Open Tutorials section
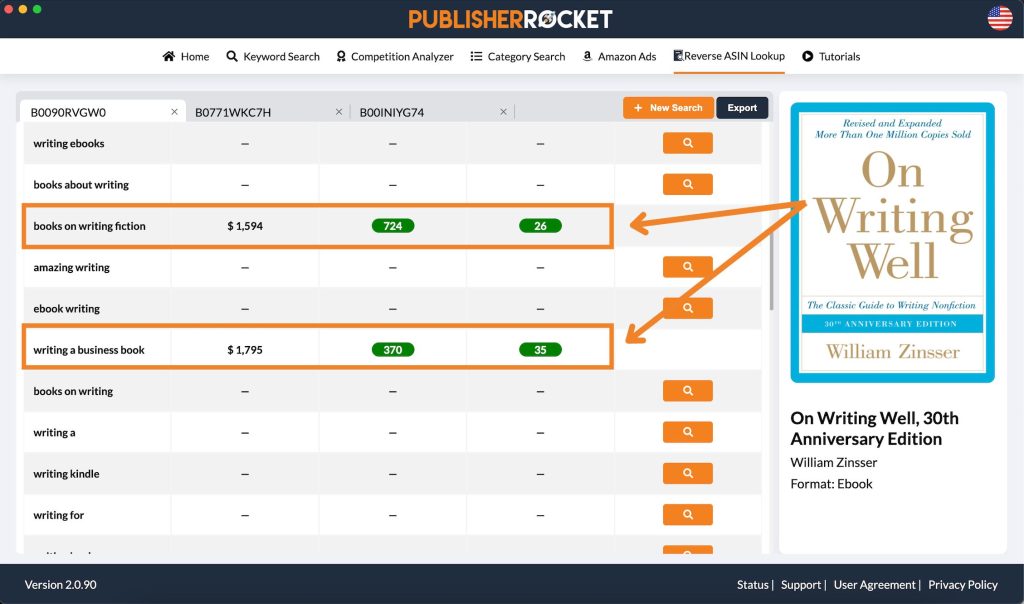The width and height of the screenshot is (1024, 604). point(831,56)
